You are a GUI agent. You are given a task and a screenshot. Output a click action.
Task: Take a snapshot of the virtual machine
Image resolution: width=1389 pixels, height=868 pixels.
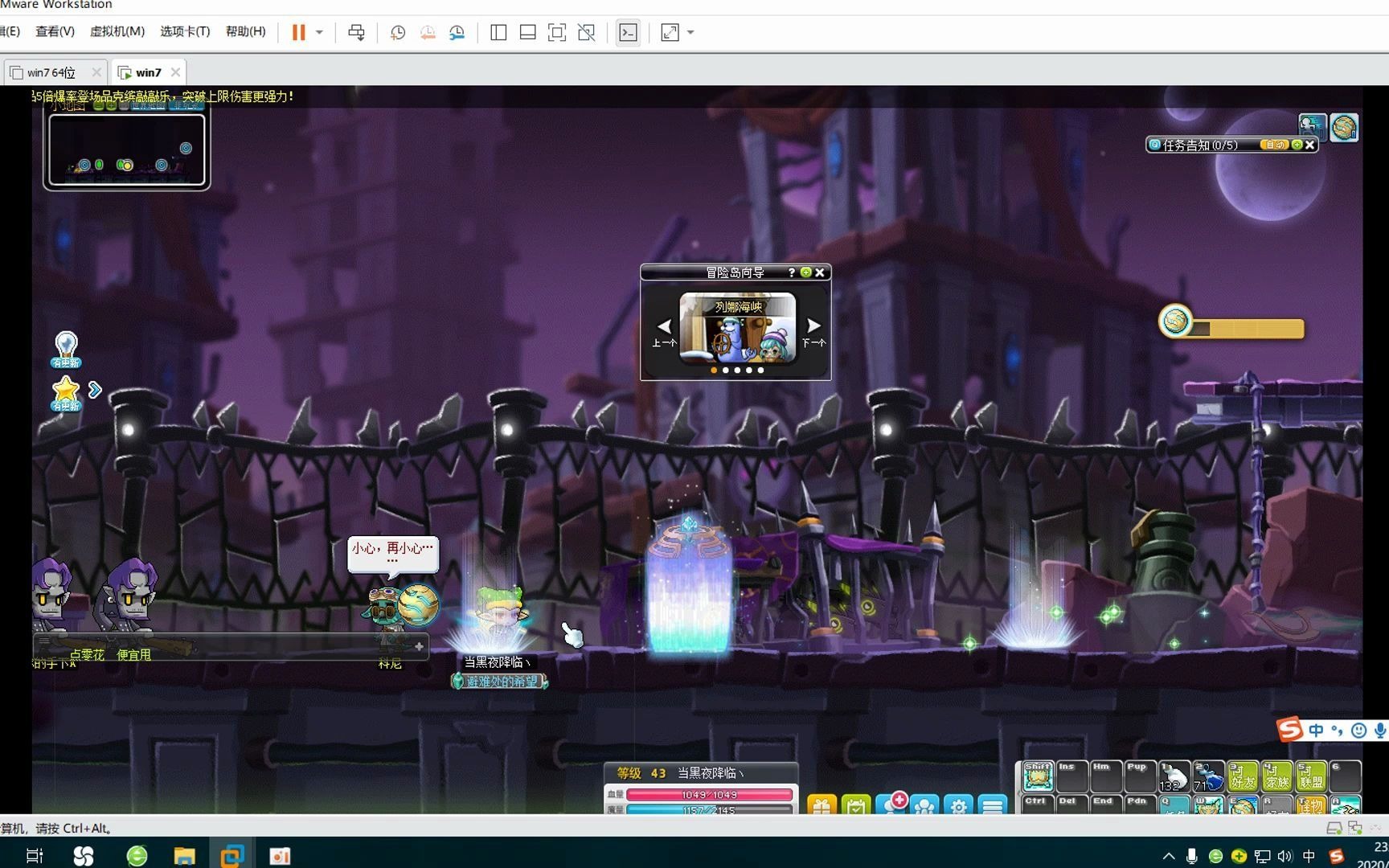pyautogui.click(x=397, y=32)
